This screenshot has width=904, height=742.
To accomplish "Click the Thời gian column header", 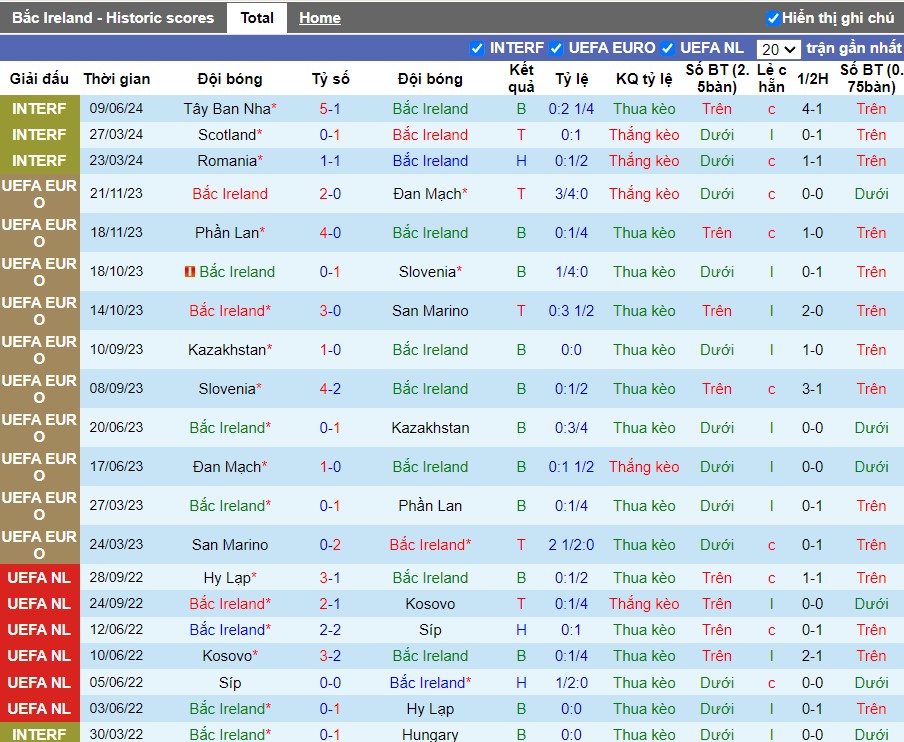I will 116,78.
